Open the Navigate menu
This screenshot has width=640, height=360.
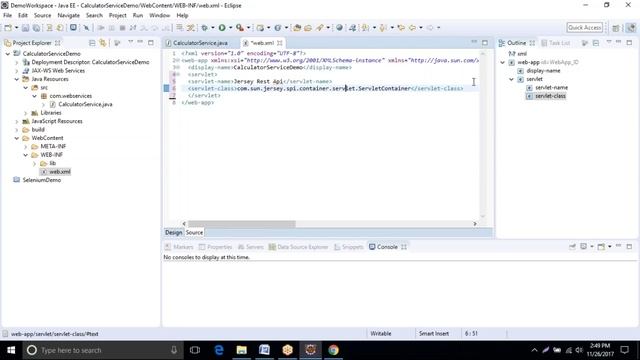point(69,15)
